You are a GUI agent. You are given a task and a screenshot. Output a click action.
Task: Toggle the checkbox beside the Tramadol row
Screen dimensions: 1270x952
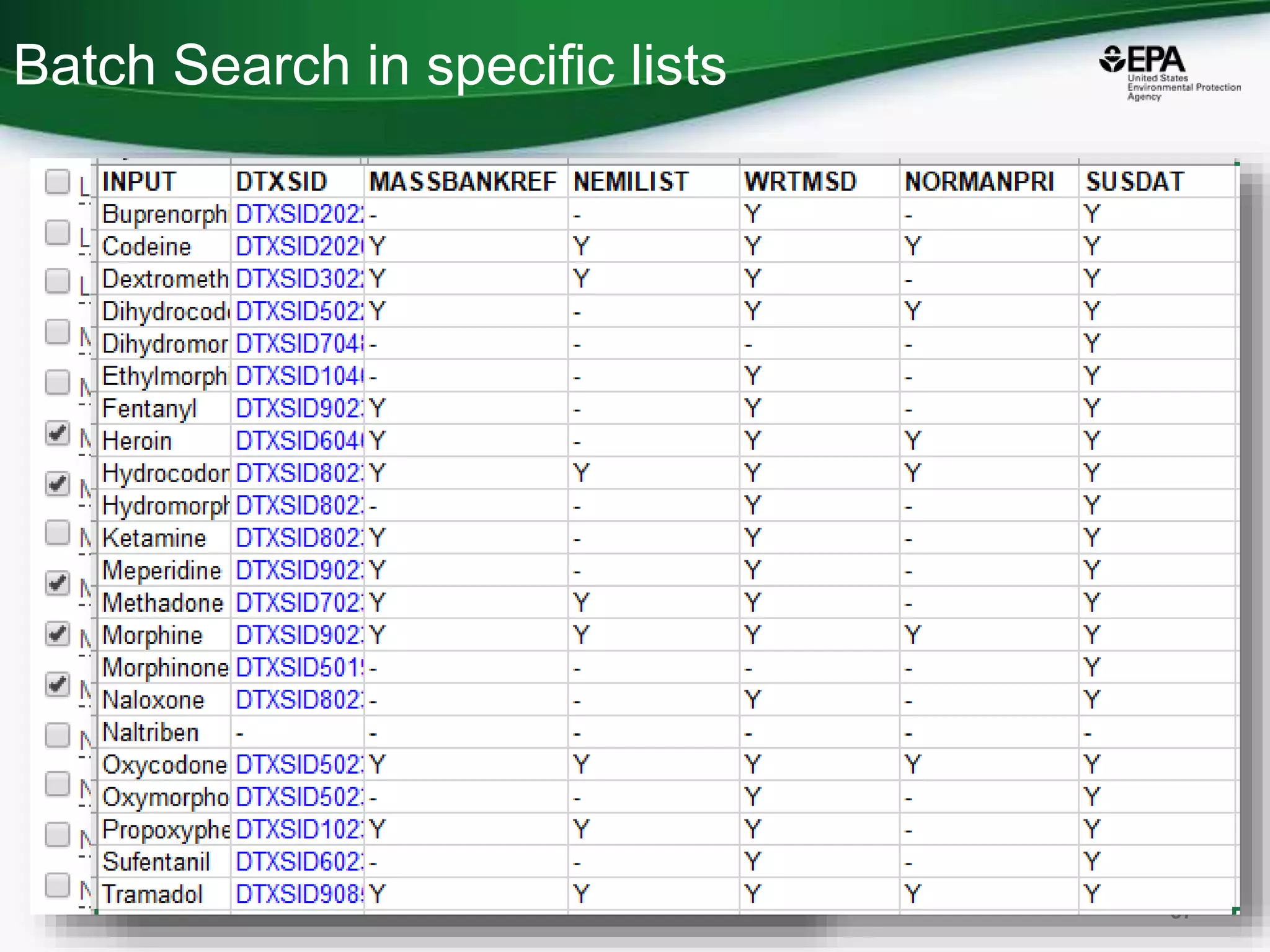(x=58, y=885)
